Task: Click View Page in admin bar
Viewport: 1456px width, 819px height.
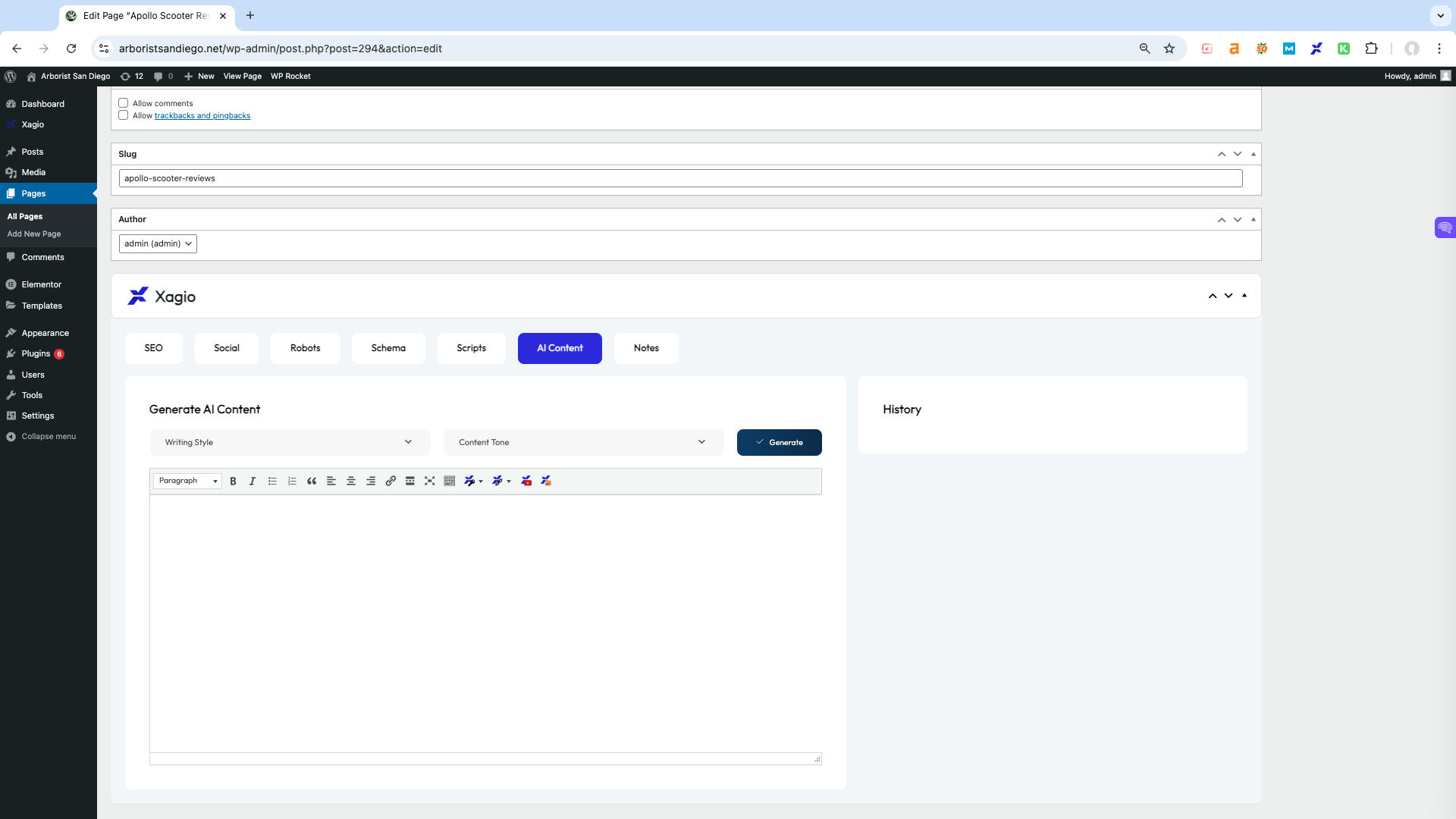Action: (243, 76)
